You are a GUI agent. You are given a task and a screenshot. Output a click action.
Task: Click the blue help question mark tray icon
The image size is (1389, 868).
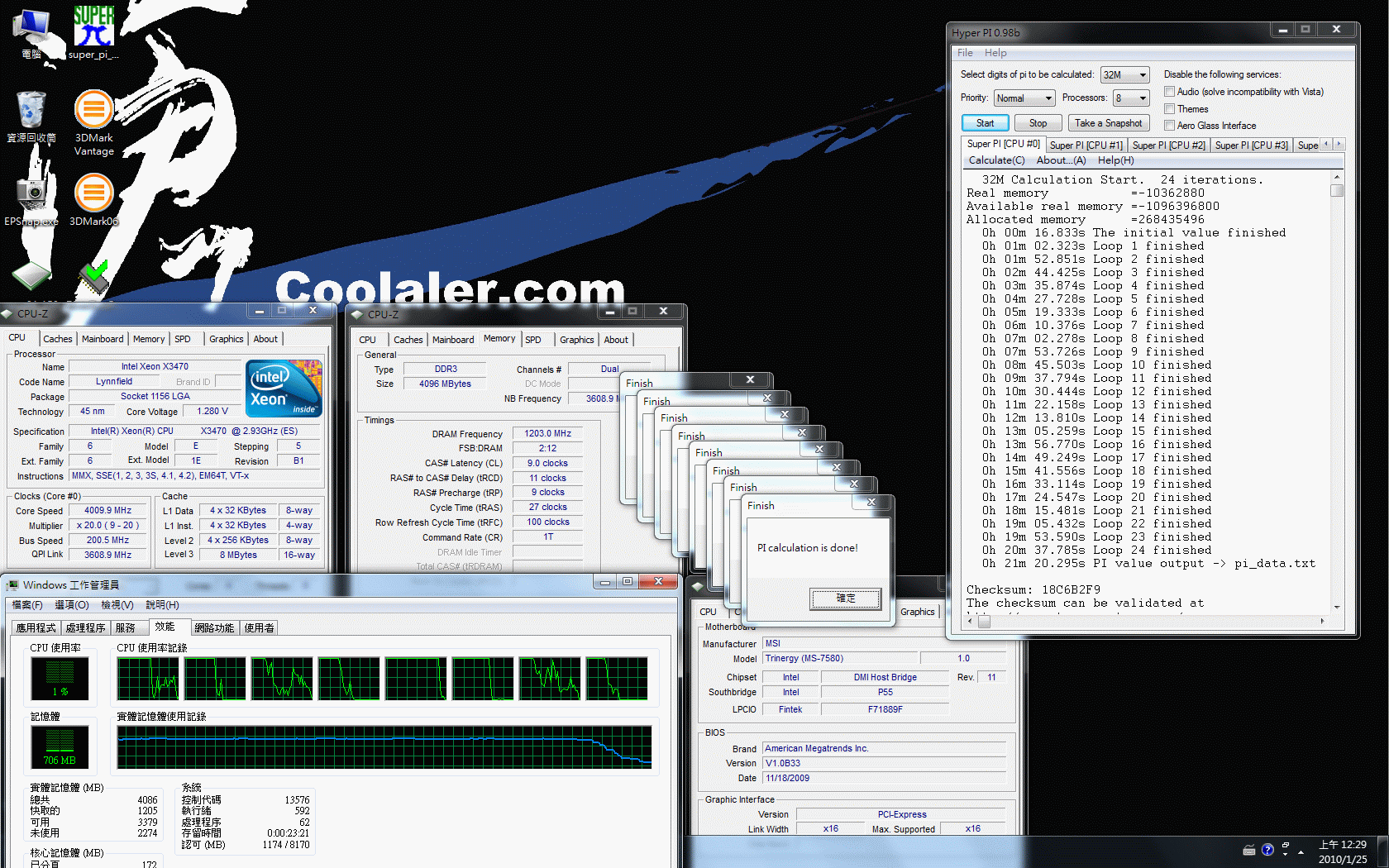tap(1267, 850)
